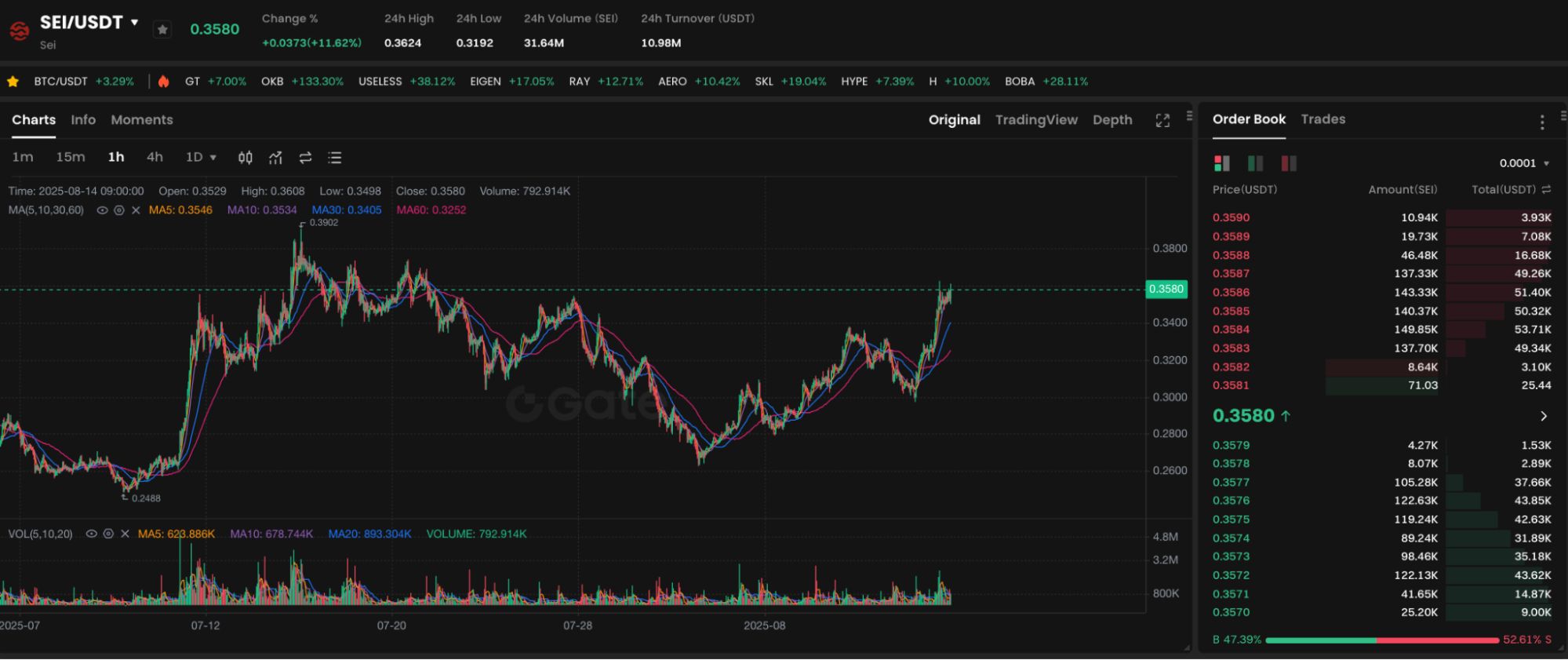Click the MA5: 0.3546 value label

point(180,210)
